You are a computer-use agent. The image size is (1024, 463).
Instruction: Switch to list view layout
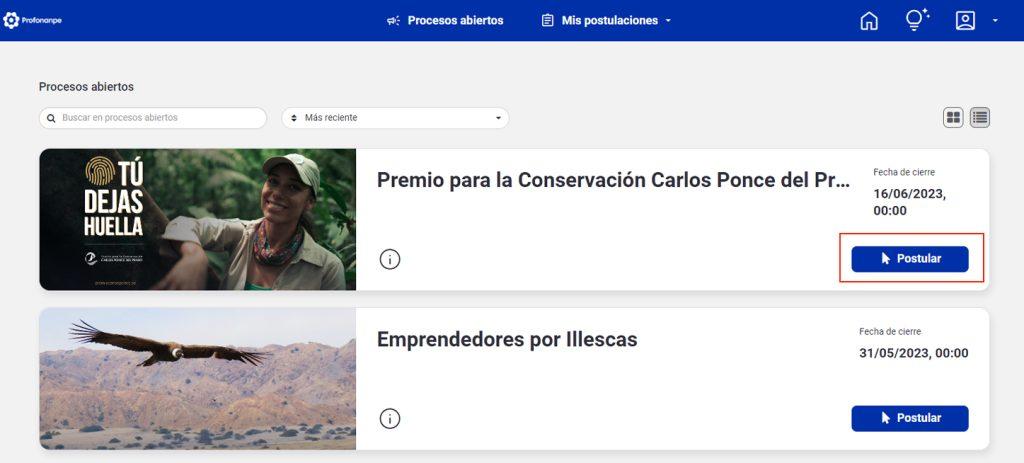(x=980, y=118)
